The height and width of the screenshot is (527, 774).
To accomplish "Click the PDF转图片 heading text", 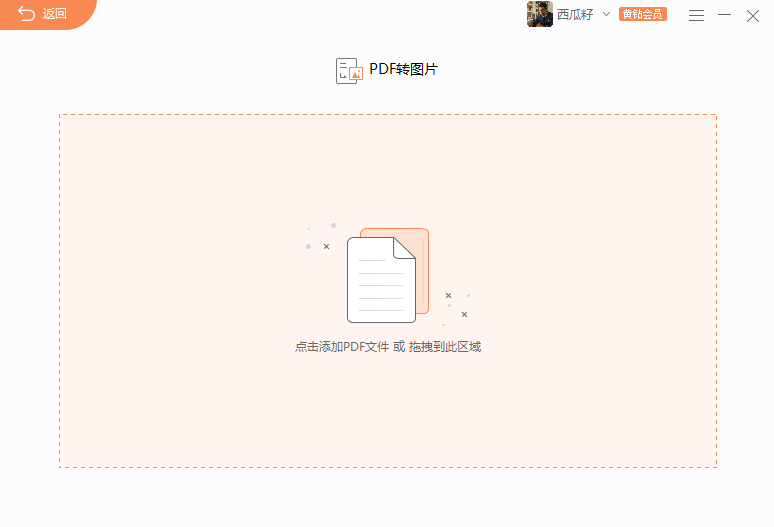I will tap(403, 69).
